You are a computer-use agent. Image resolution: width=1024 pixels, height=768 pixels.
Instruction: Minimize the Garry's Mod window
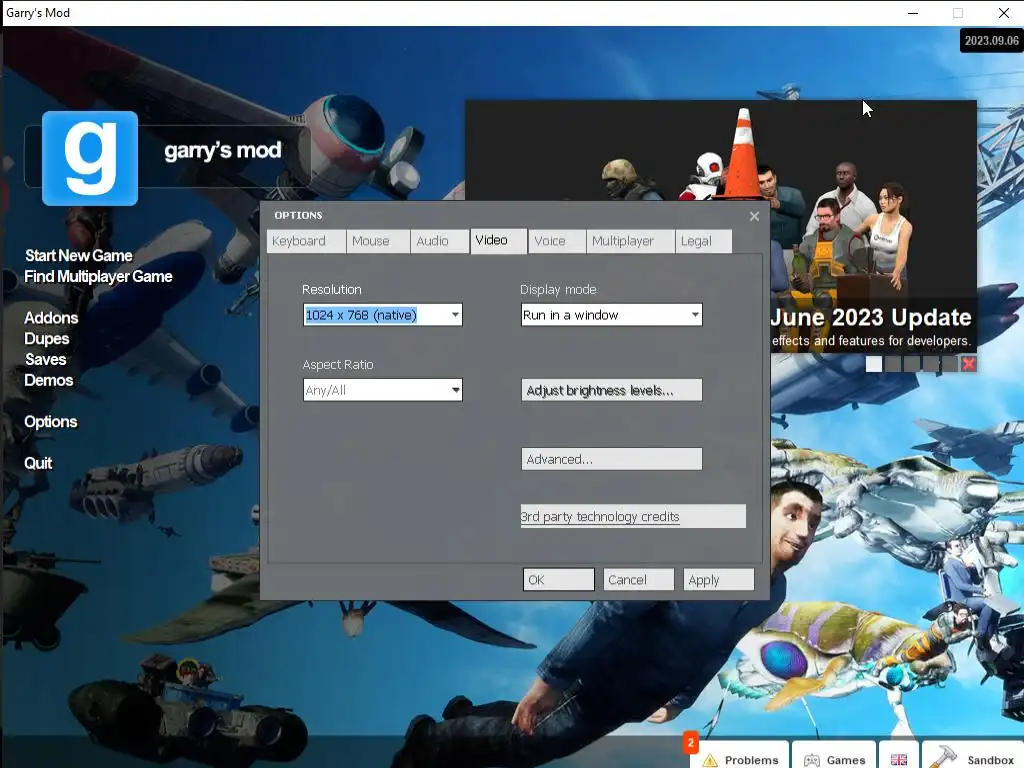(913, 13)
